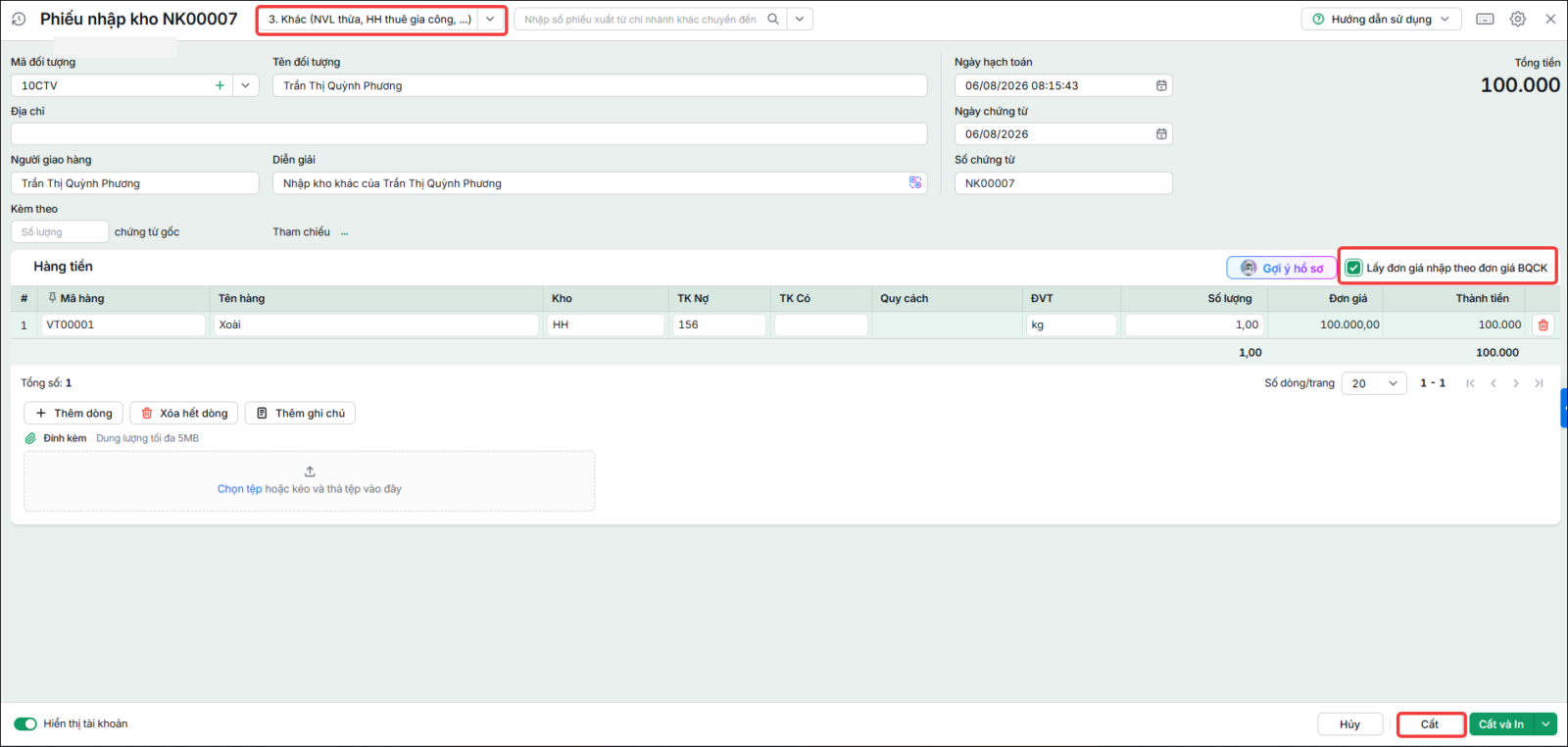Toggle the Hiển thị tài khoản switch

click(x=25, y=723)
